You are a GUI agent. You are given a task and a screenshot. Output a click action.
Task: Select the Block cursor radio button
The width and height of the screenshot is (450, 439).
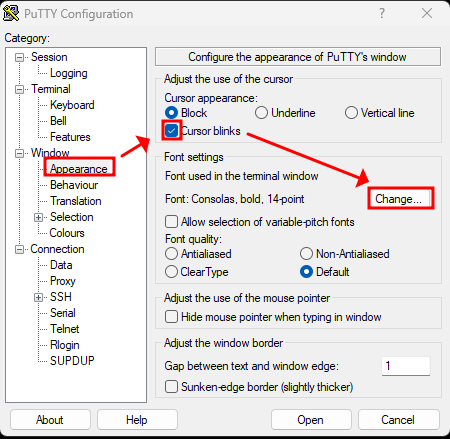coord(171,113)
